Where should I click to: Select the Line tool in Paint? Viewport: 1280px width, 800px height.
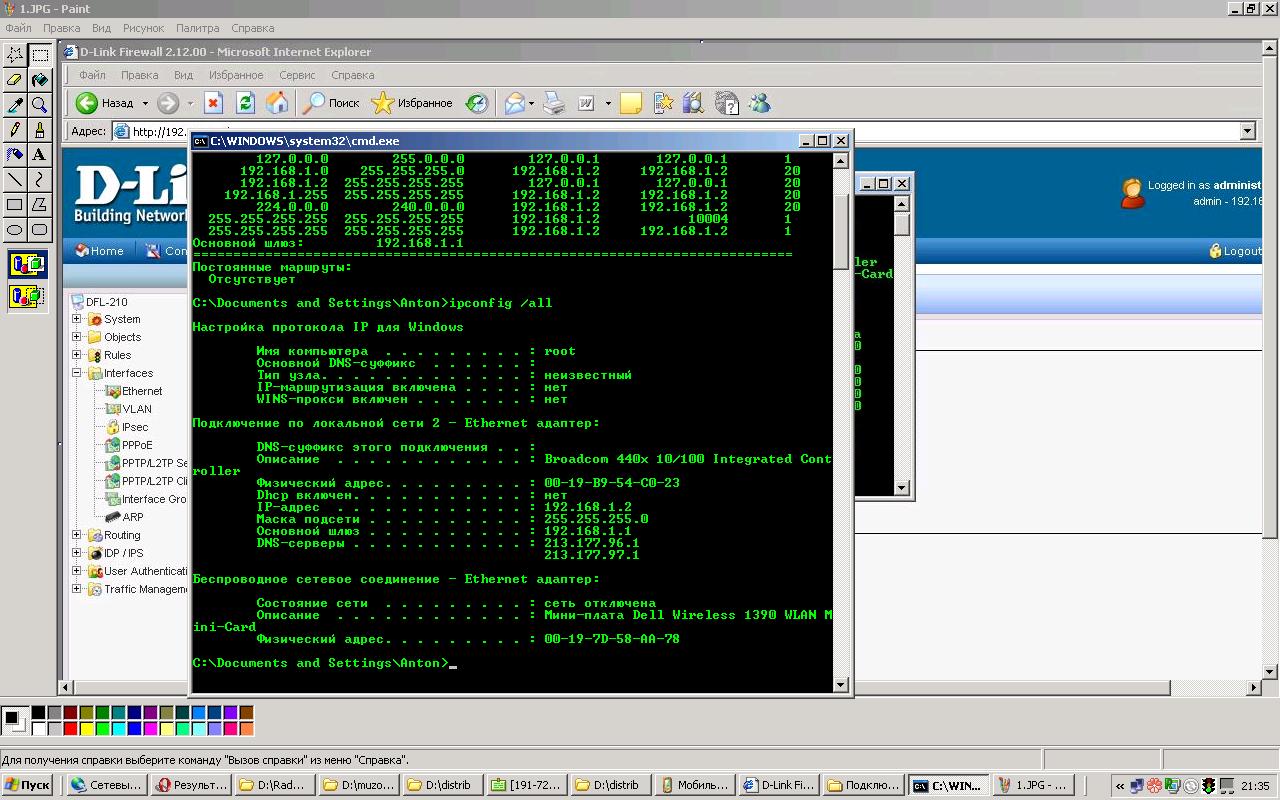(x=15, y=180)
